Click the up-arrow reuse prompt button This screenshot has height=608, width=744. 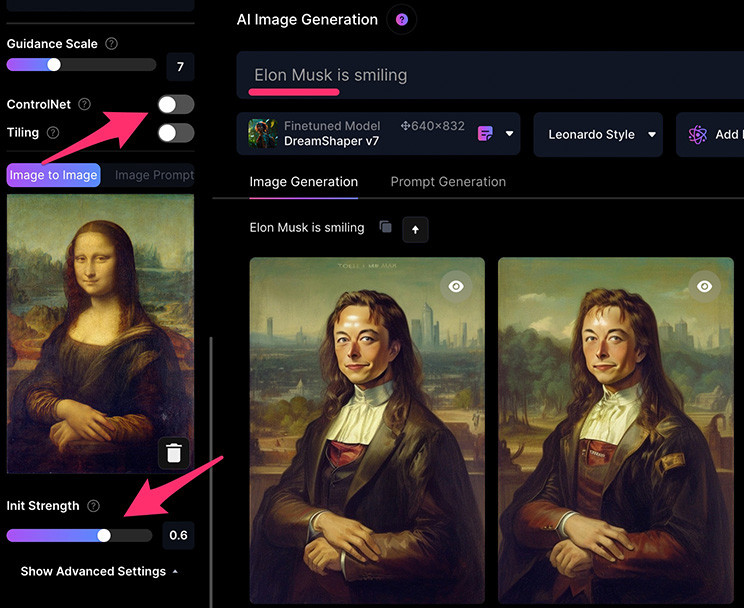tap(415, 230)
